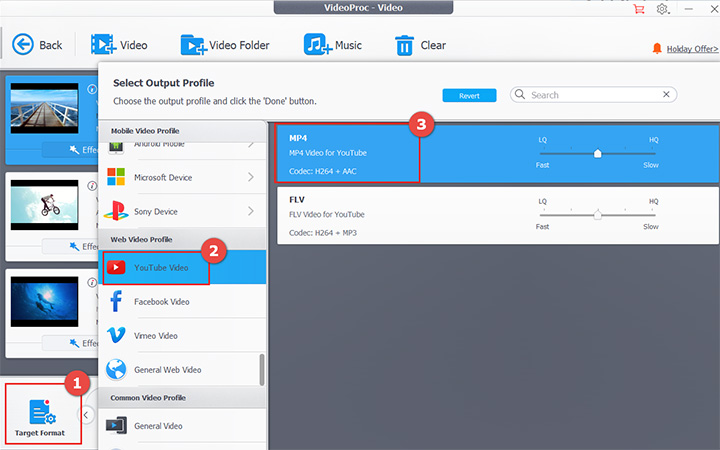Click the Holiday Offer bell icon
This screenshot has height=450, width=720.
(657, 48)
